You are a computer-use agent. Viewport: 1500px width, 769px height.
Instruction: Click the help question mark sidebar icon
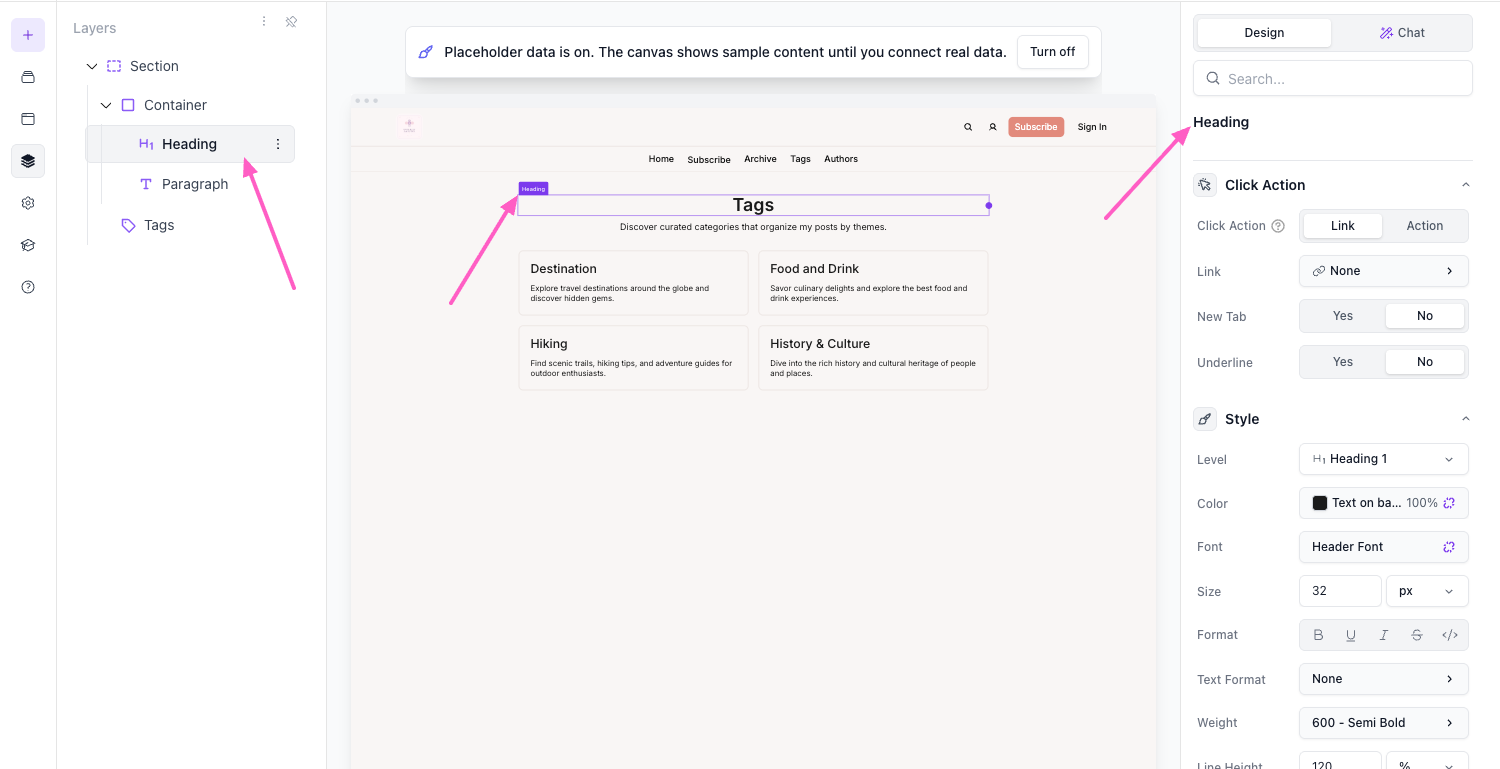[x=28, y=287]
